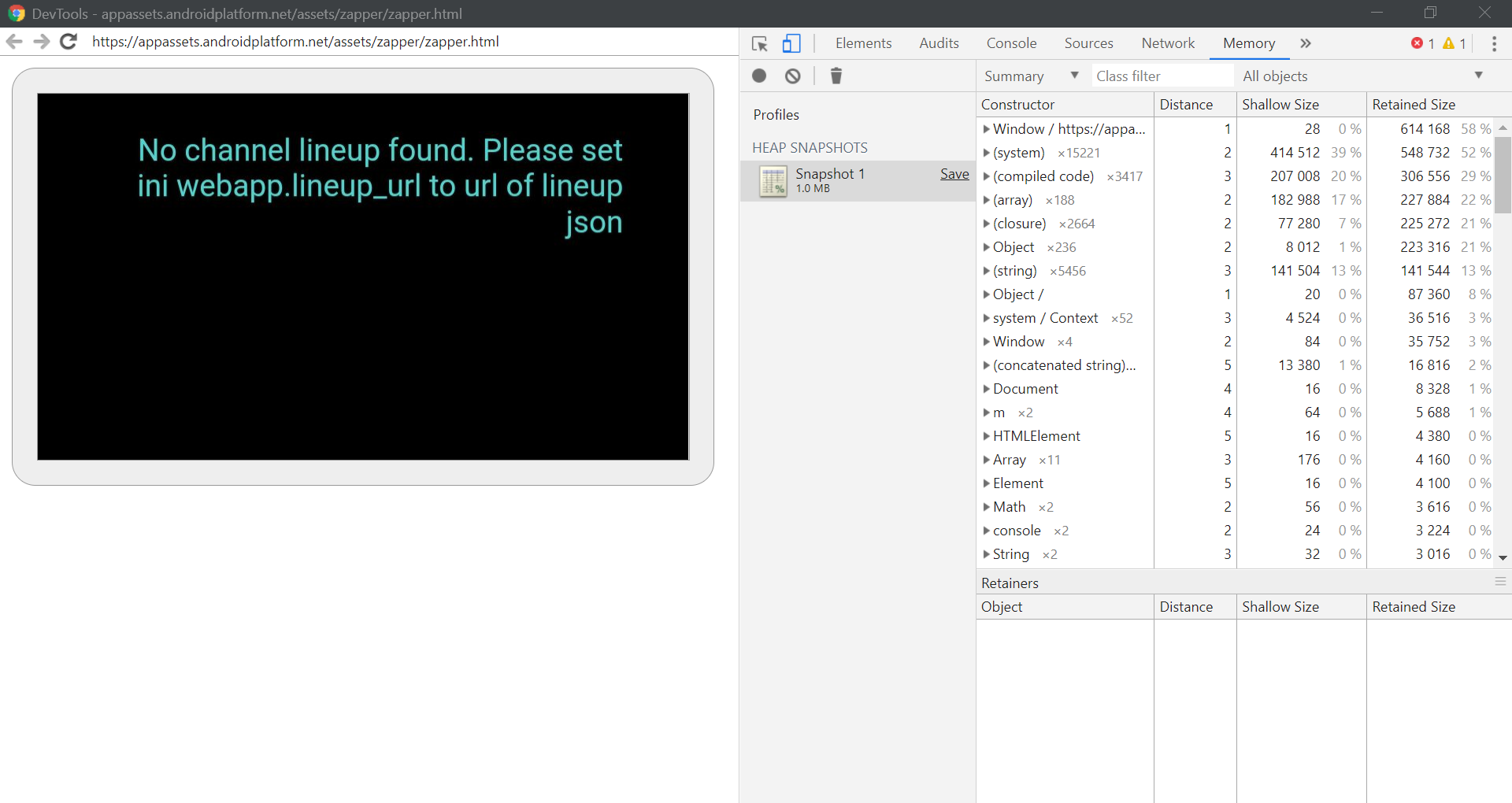This screenshot has height=803, width=1512.
Task: Switch to the Audits tab
Action: 939,43
